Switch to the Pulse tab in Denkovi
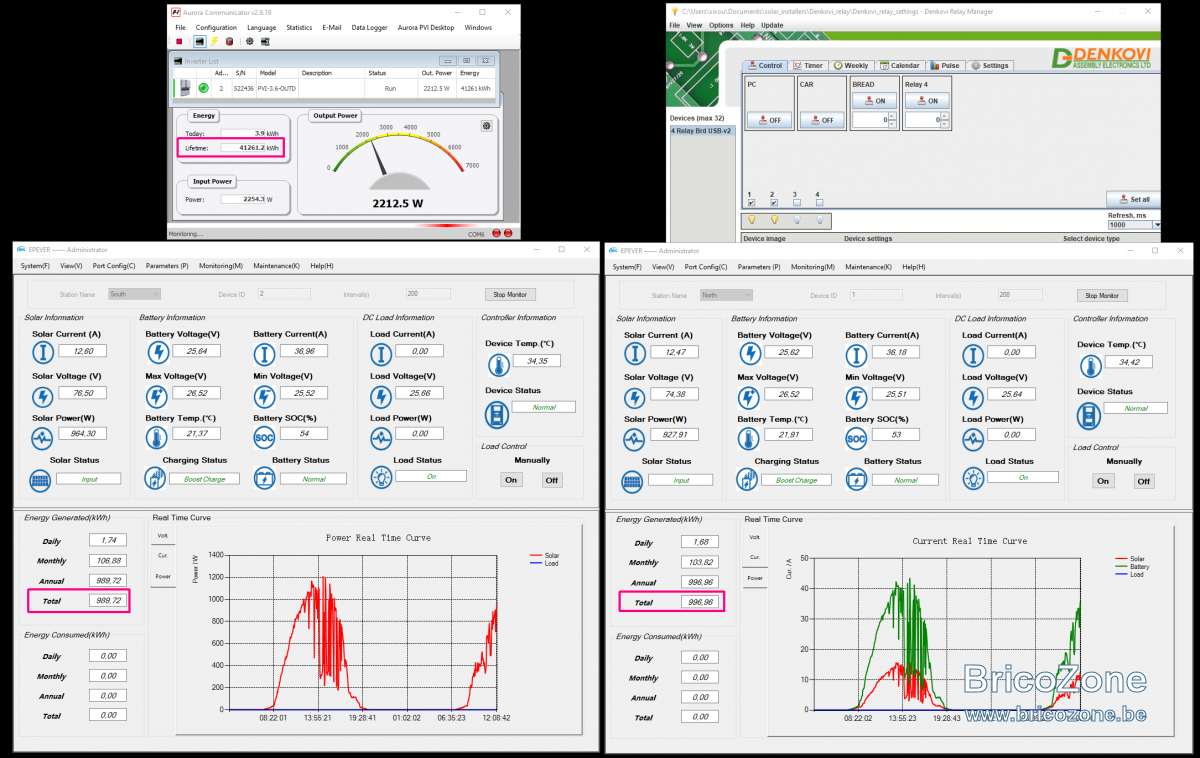This screenshot has height=758, width=1200. 944,66
